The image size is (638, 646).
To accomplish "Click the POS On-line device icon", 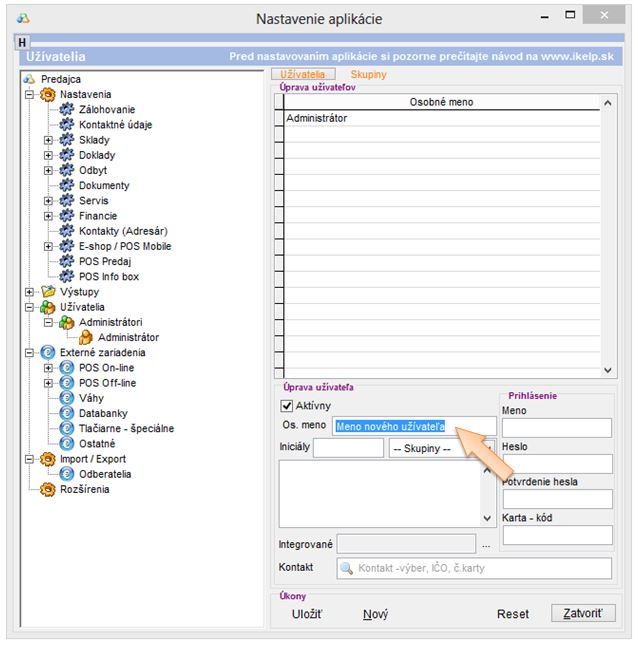I will point(67,367).
